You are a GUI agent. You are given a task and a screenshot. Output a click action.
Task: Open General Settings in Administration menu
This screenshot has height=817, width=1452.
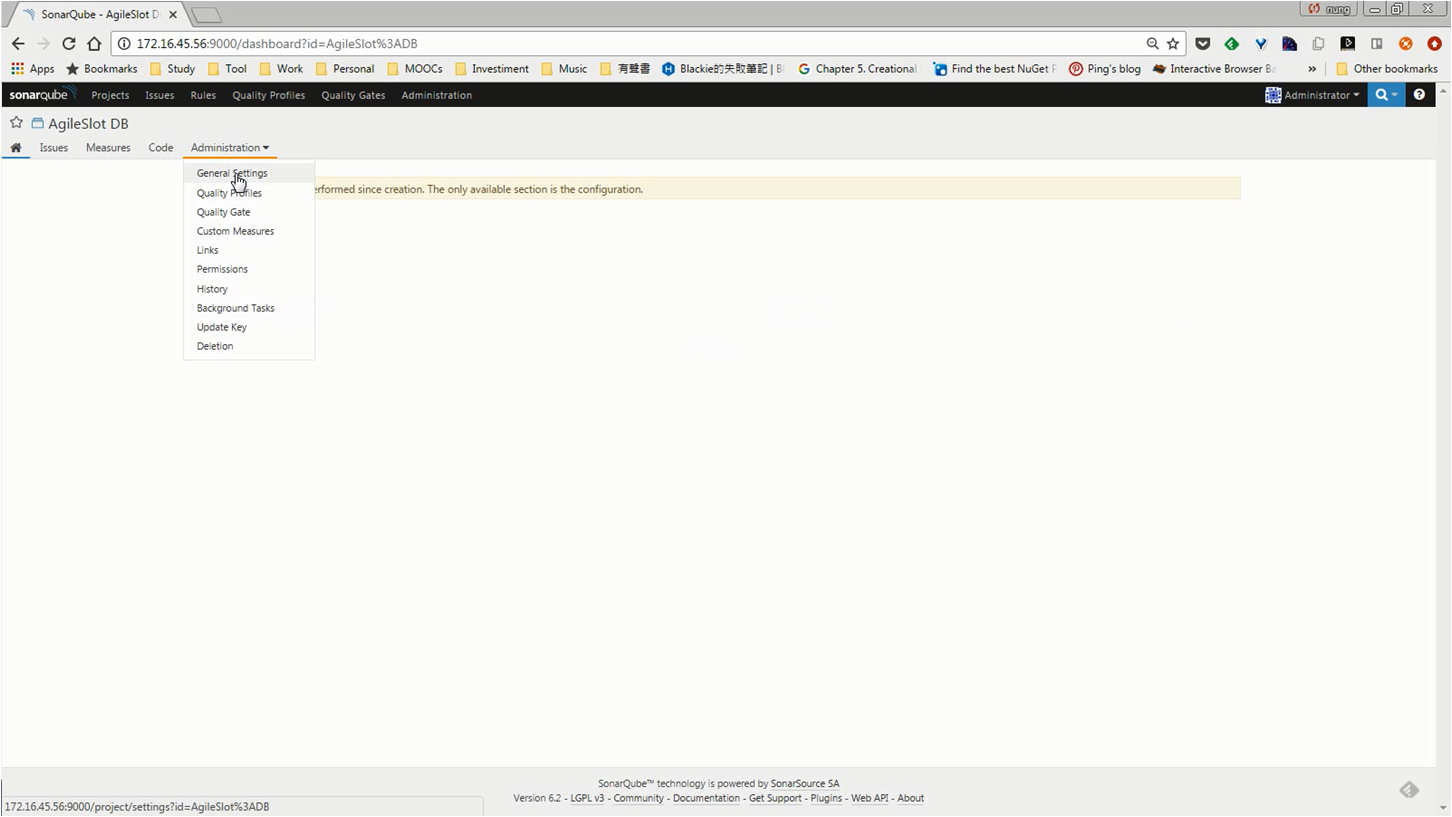[232, 173]
